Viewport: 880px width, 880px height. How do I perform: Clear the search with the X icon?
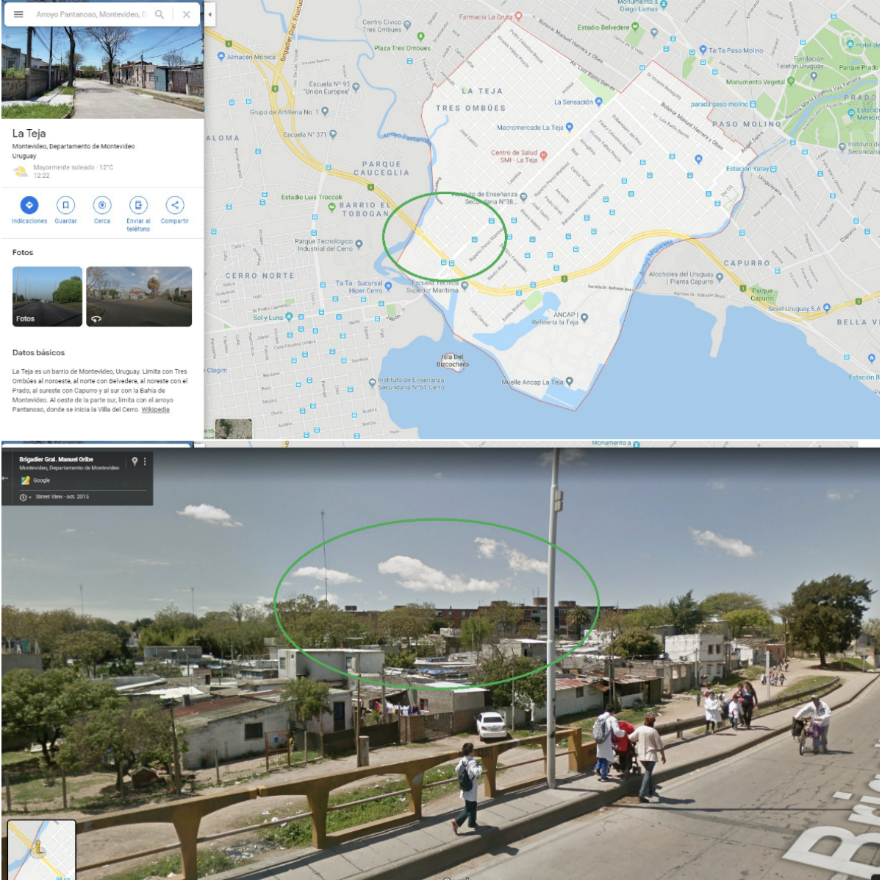point(186,15)
